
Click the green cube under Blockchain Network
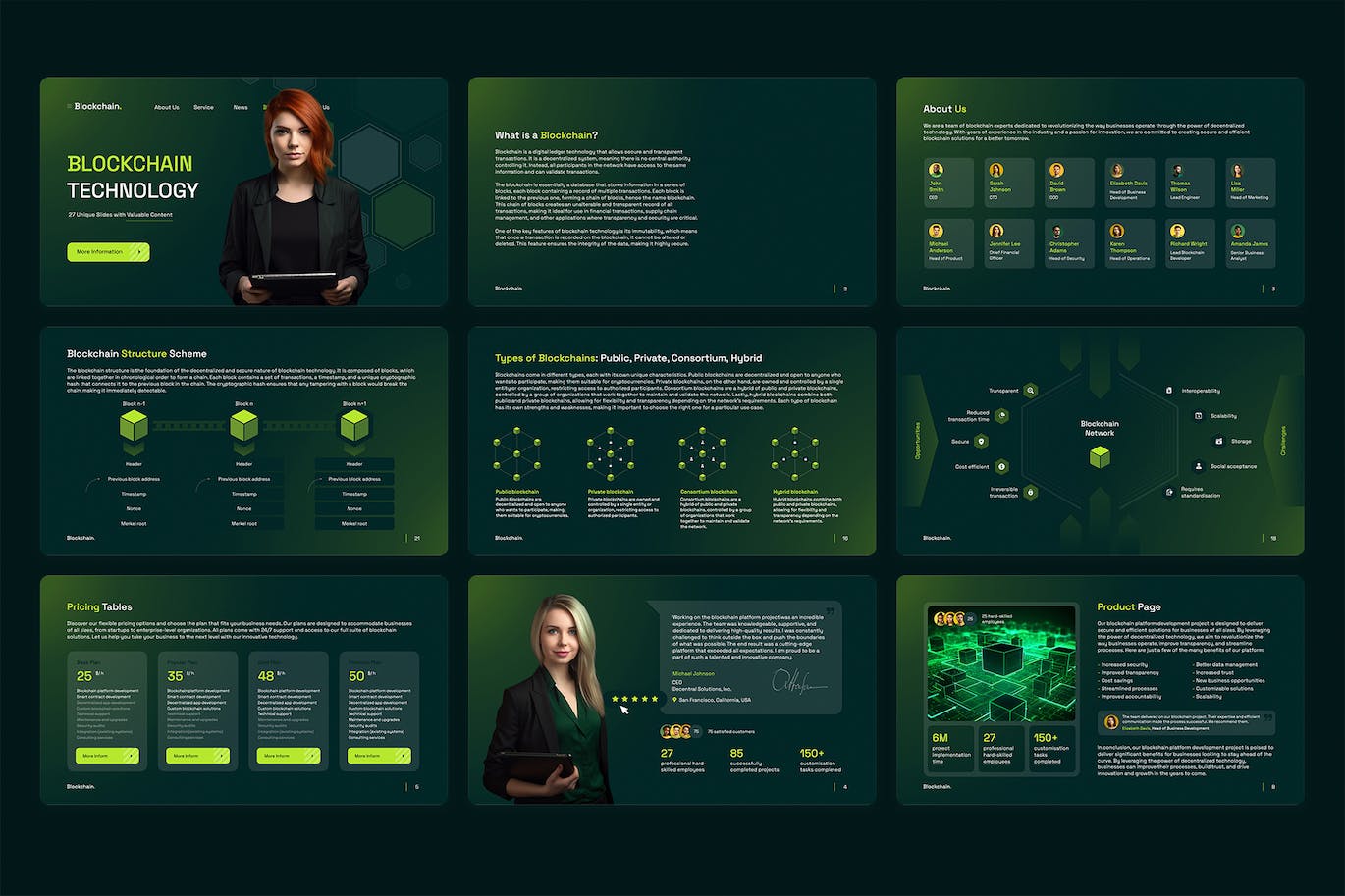click(x=1100, y=457)
